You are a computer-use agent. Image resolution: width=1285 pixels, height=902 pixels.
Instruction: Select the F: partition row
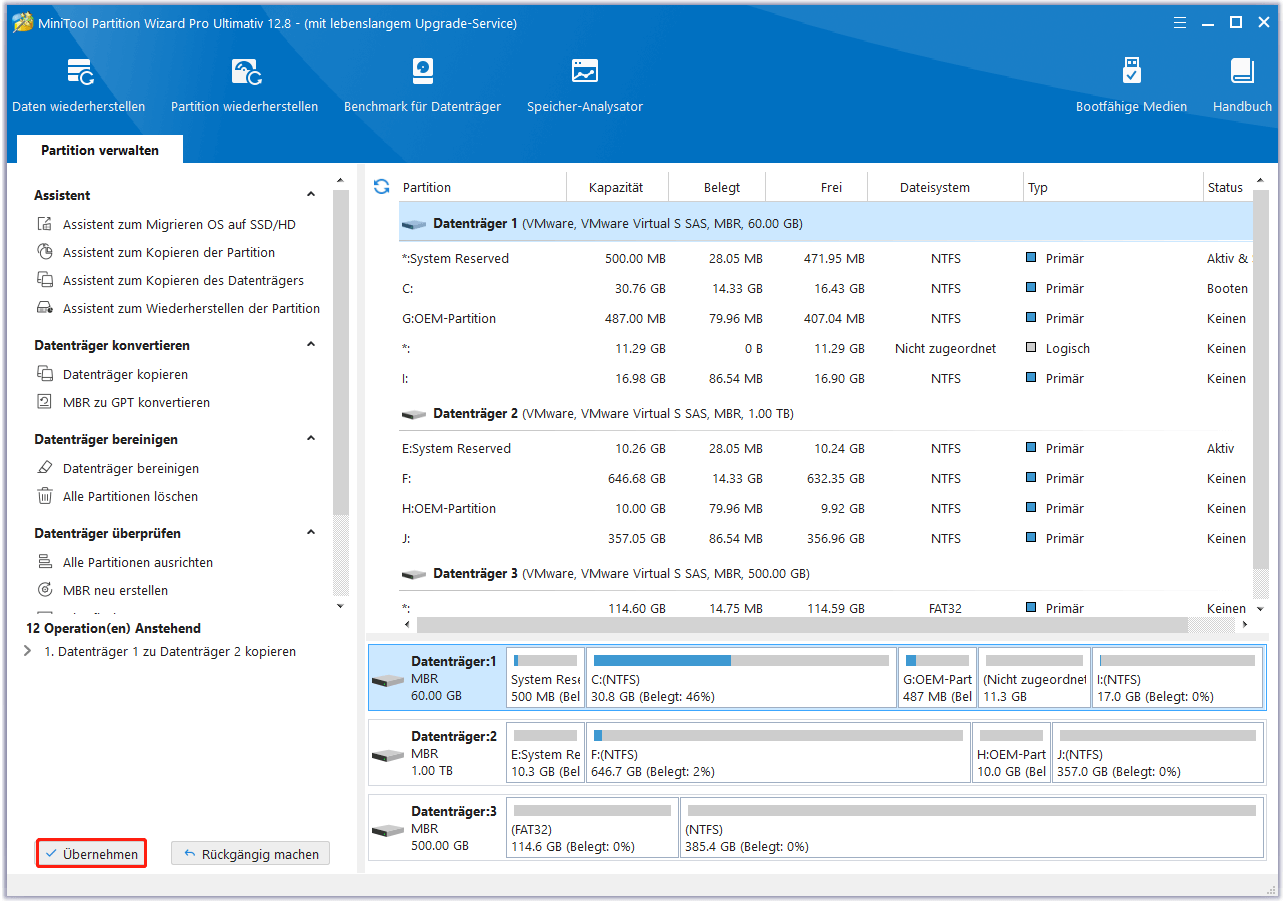(826, 478)
